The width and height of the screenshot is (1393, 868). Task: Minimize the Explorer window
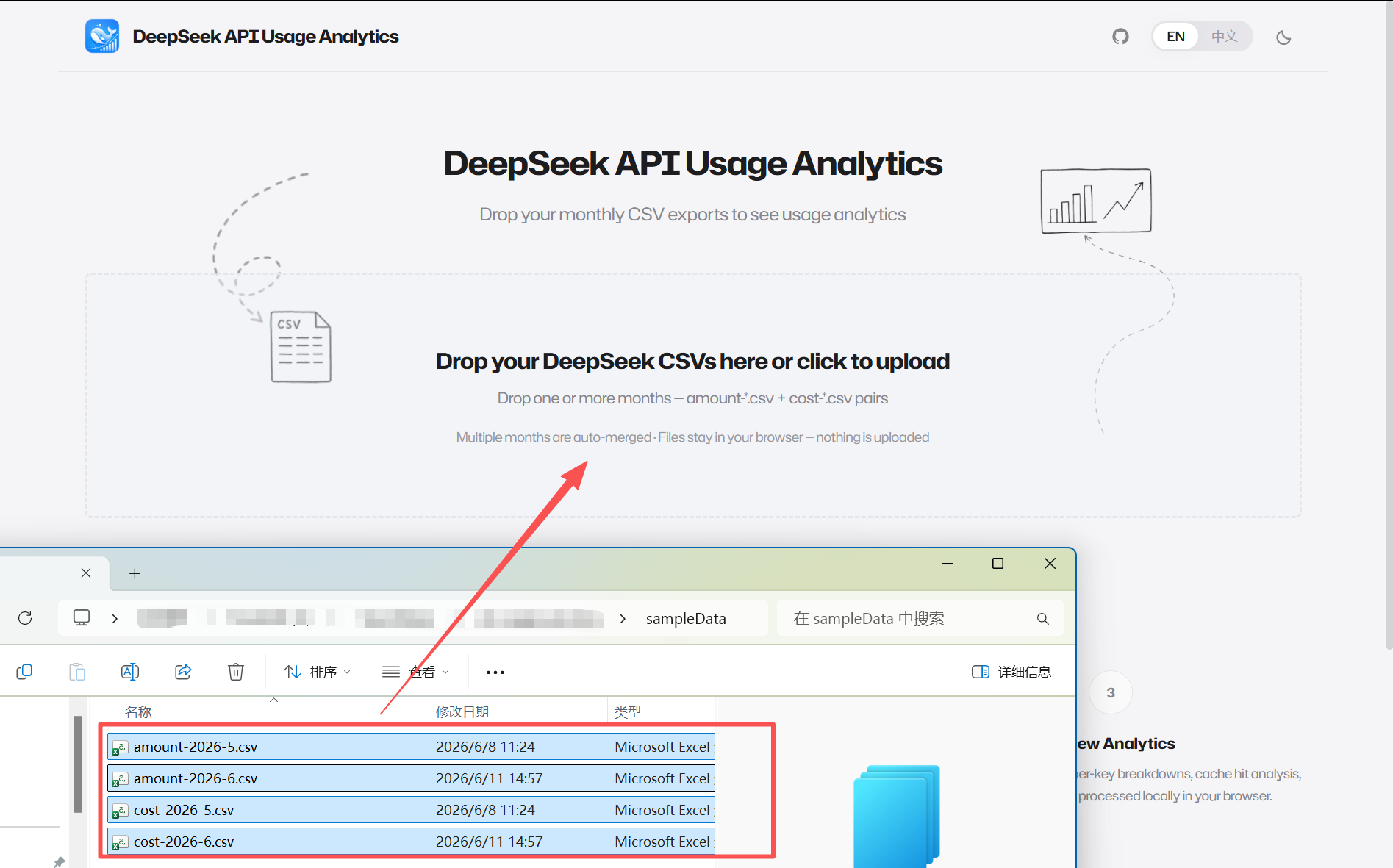947,563
